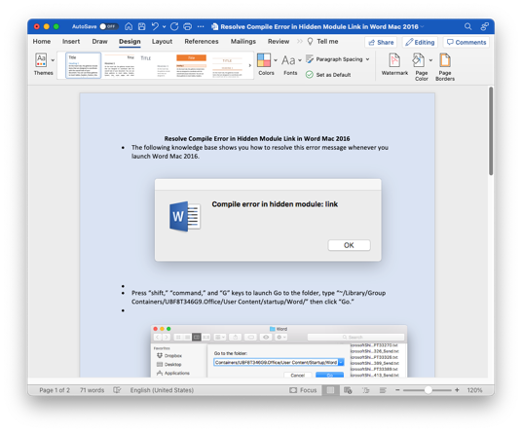Switch to Print Layout view icon
The image size is (522, 432).
pyautogui.click(x=330, y=390)
